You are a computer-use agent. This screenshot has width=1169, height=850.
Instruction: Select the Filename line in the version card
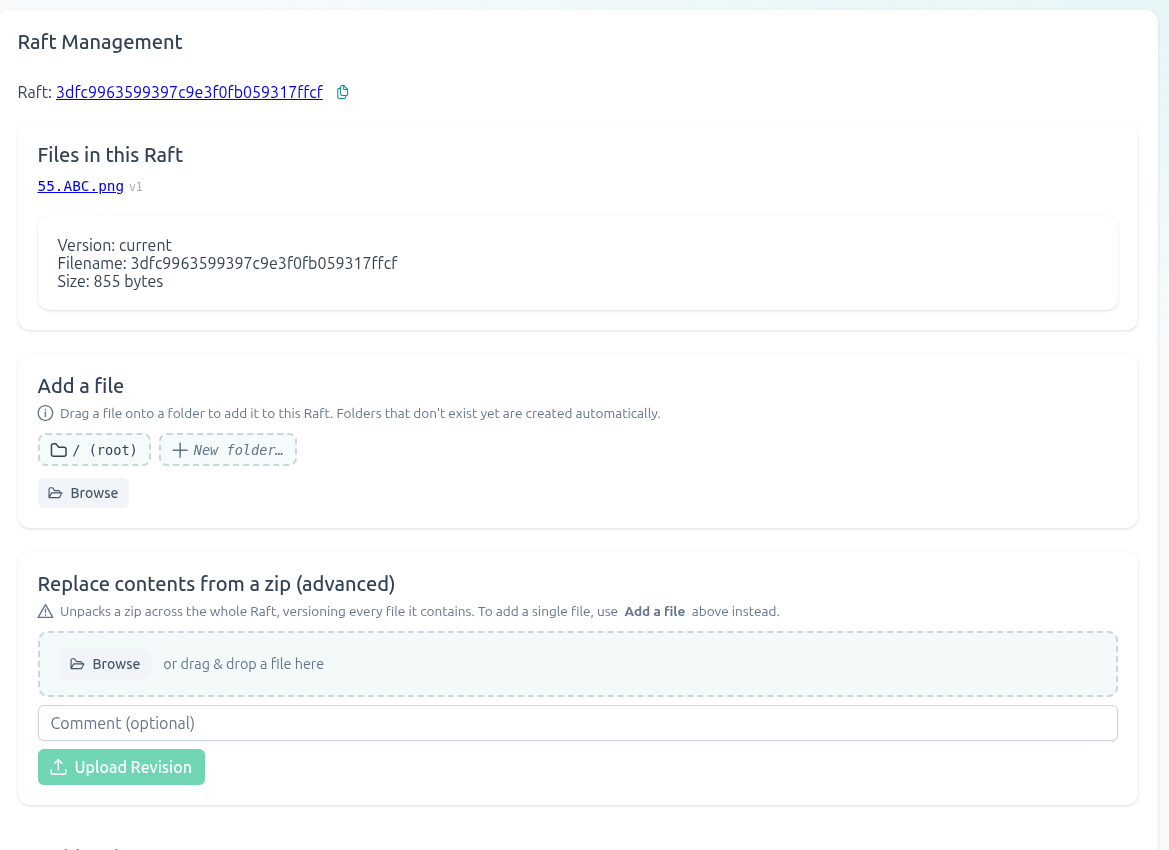pyautogui.click(x=227, y=263)
